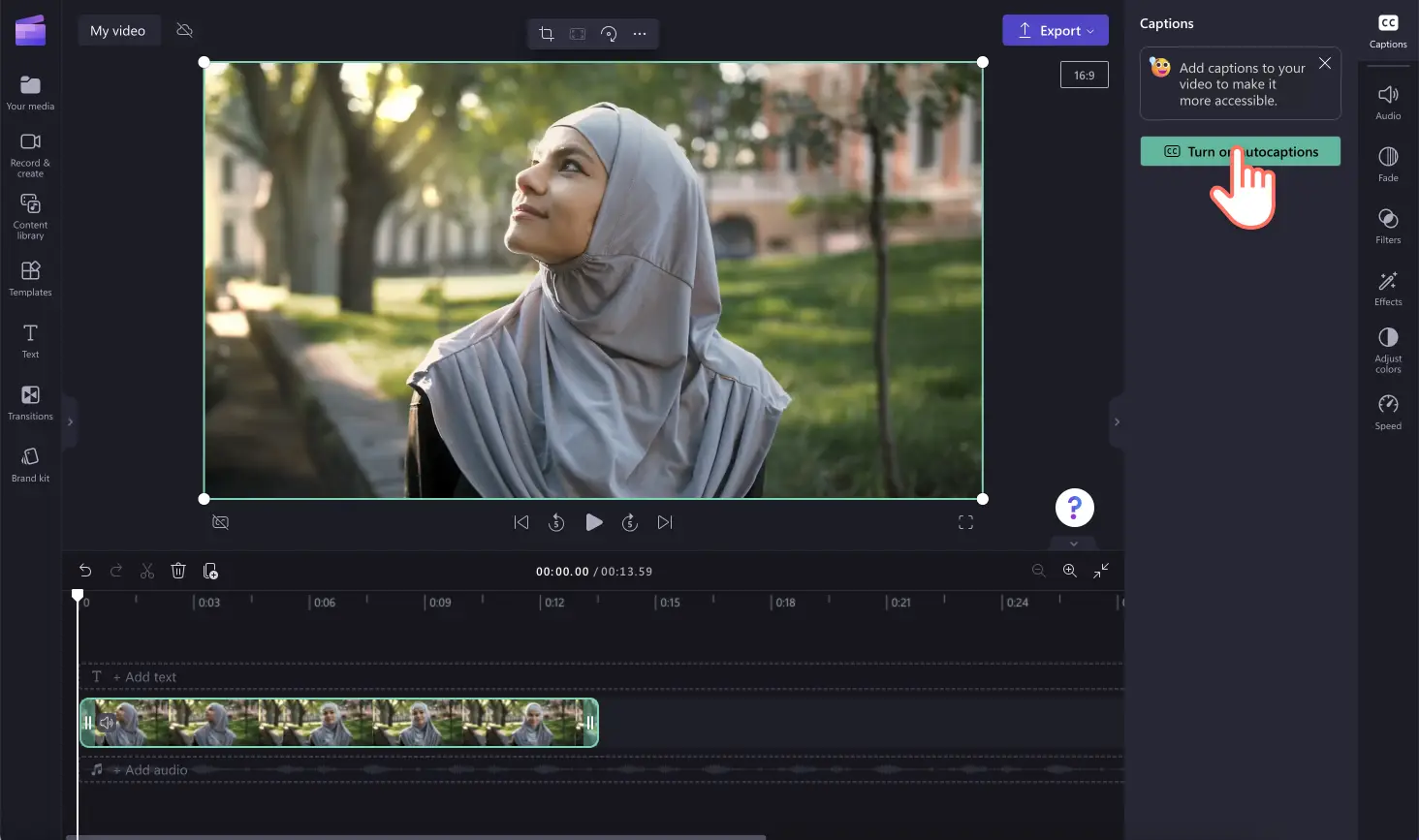The height and width of the screenshot is (840, 1419).
Task: Click the 0:12 timeline ruler mark
Action: pos(552,603)
